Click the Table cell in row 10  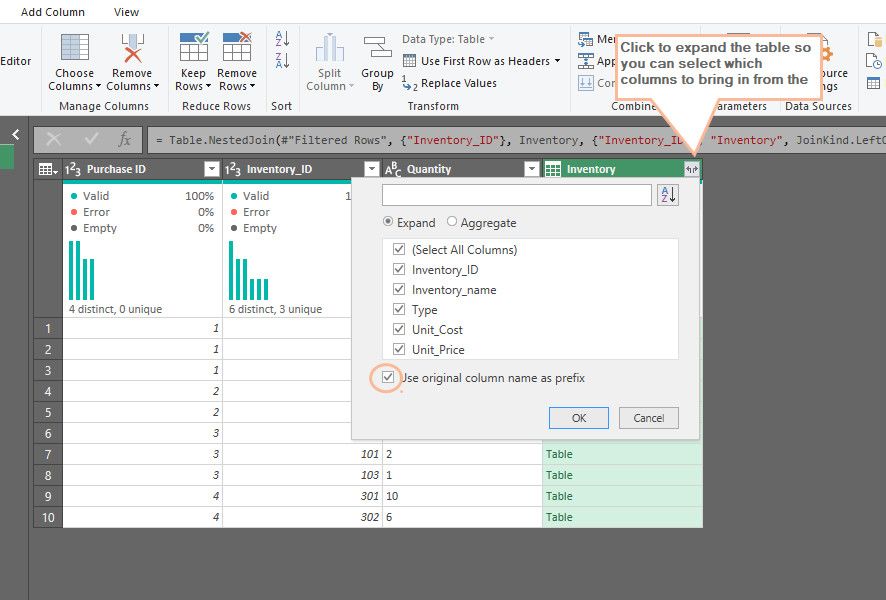point(622,517)
